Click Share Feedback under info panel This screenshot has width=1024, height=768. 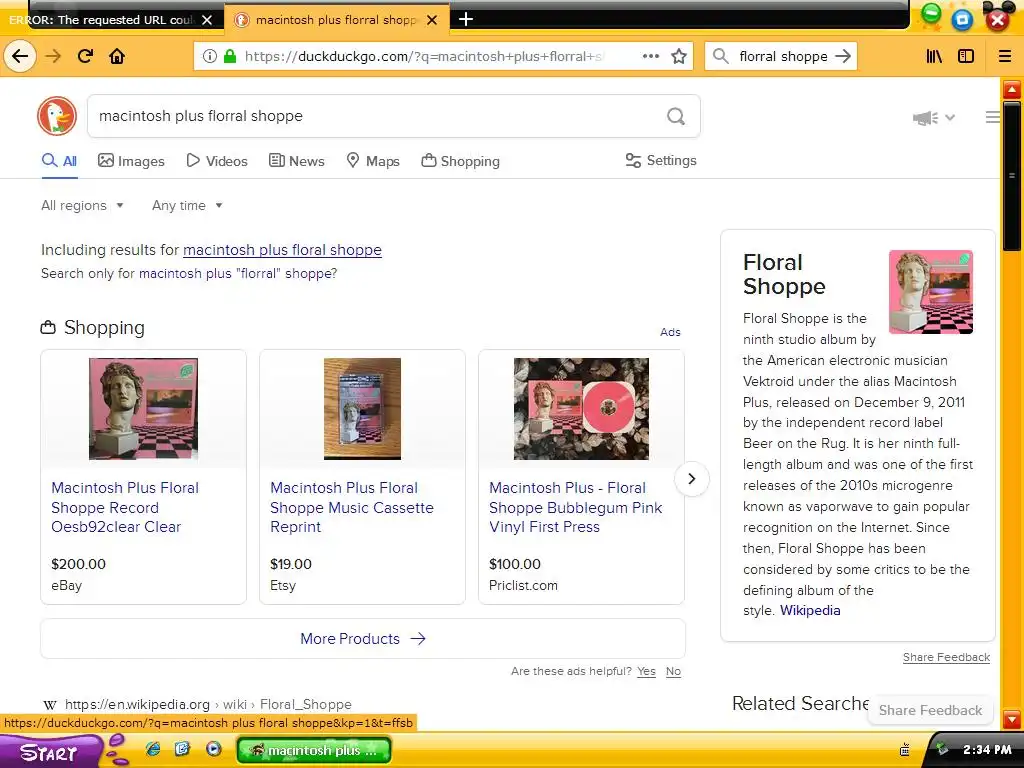(x=946, y=657)
